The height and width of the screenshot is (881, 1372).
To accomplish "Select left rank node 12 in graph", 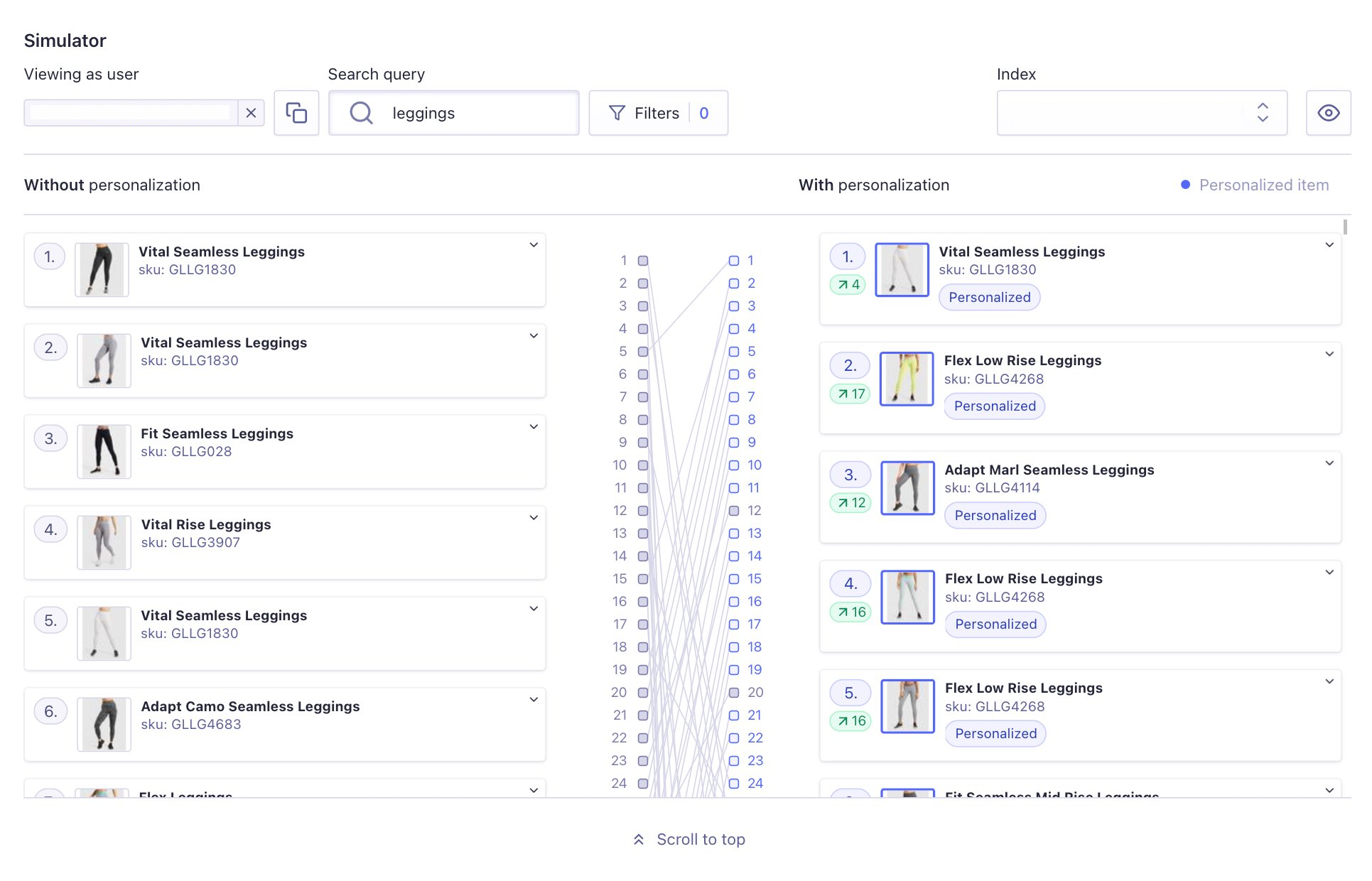I will (x=643, y=511).
